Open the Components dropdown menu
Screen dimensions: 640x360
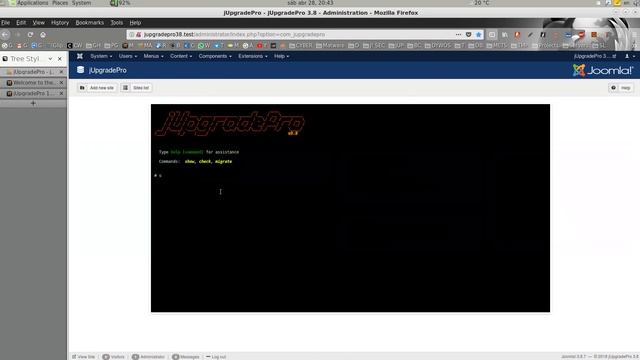tap(215, 56)
